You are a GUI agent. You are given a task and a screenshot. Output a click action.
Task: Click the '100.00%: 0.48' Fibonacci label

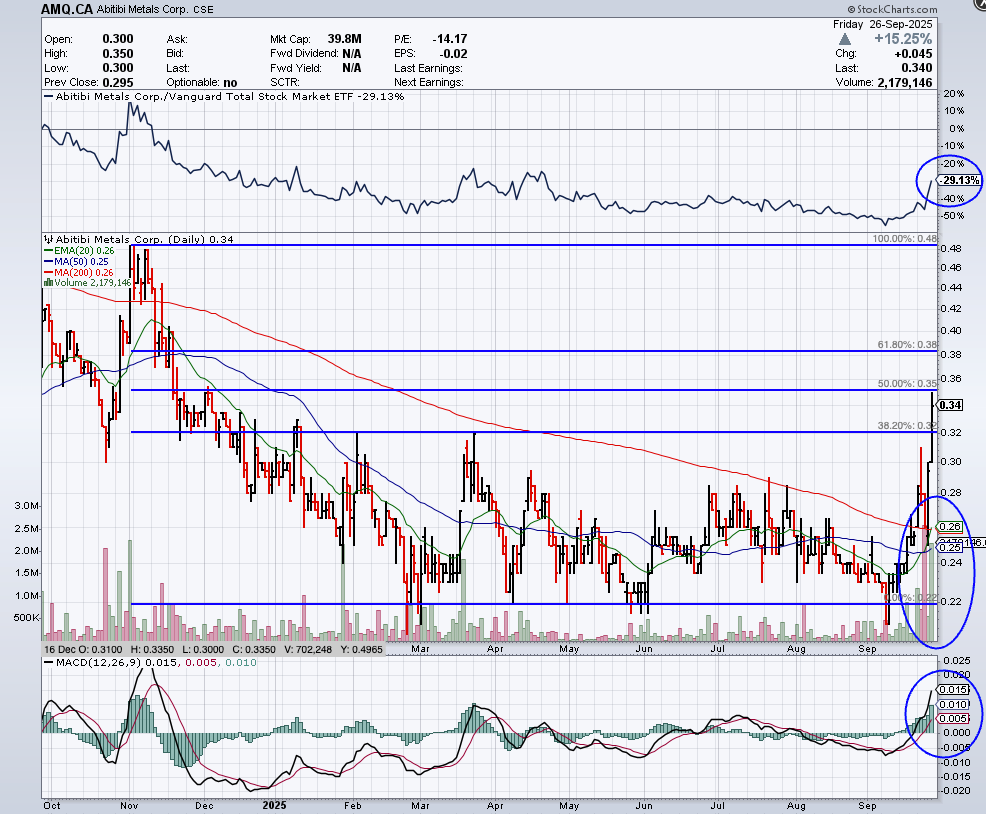pos(904,239)
